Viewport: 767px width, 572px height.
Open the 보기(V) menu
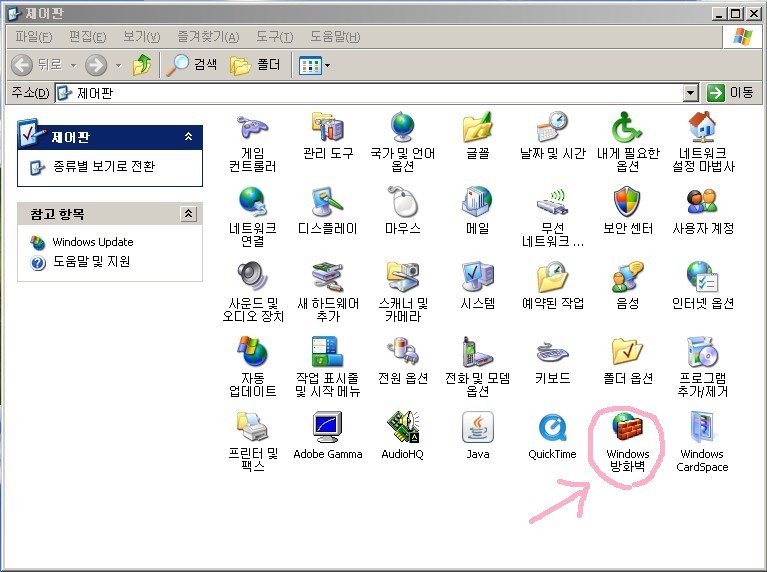click(141, 37)
